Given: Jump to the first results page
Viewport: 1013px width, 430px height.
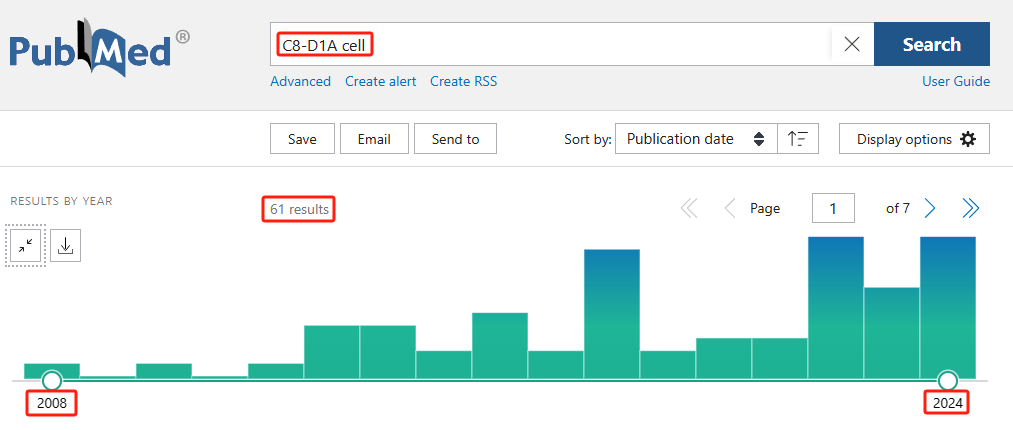Looking at the screenshot, I should pos(689,209).
